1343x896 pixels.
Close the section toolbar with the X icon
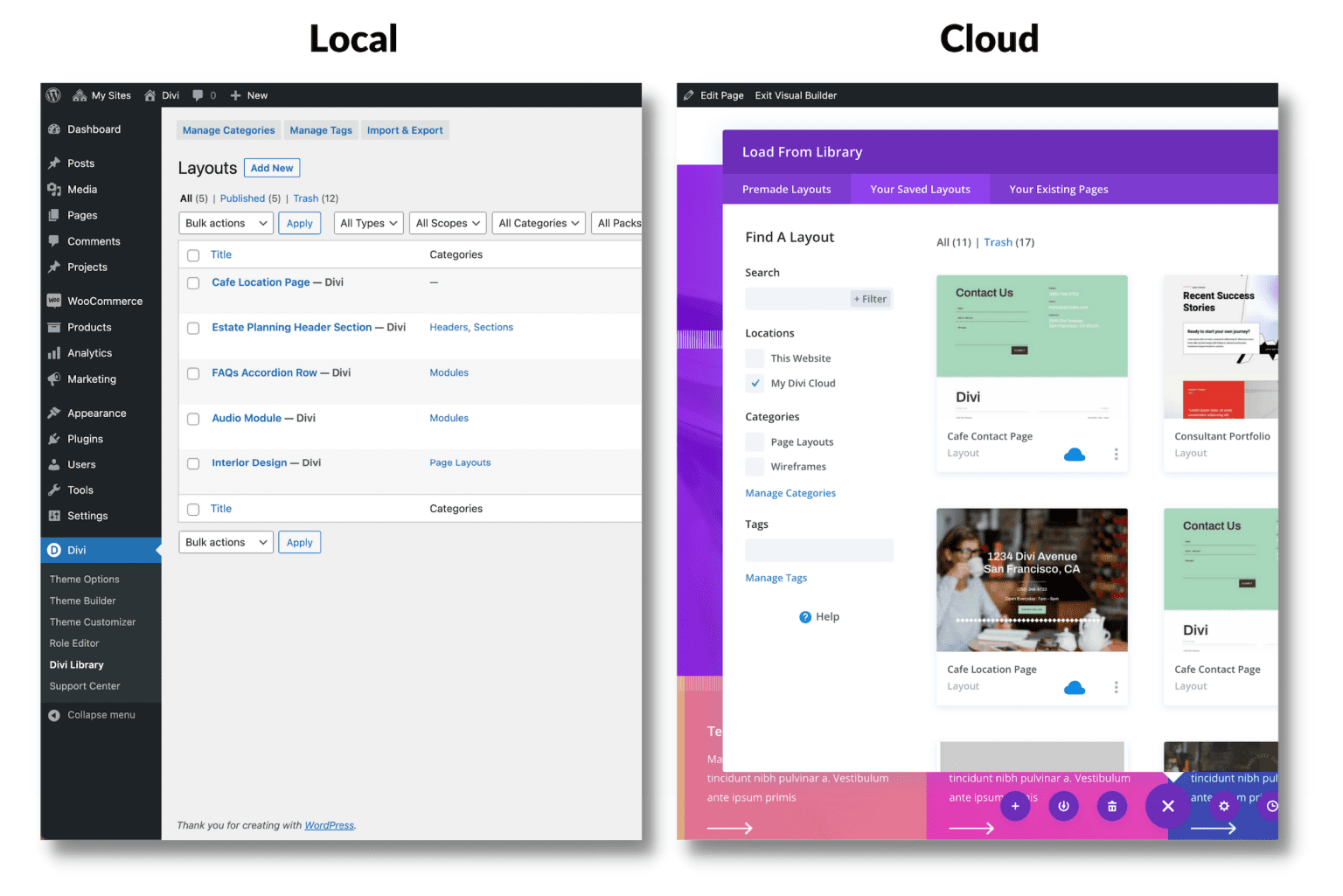point(1167,806)
